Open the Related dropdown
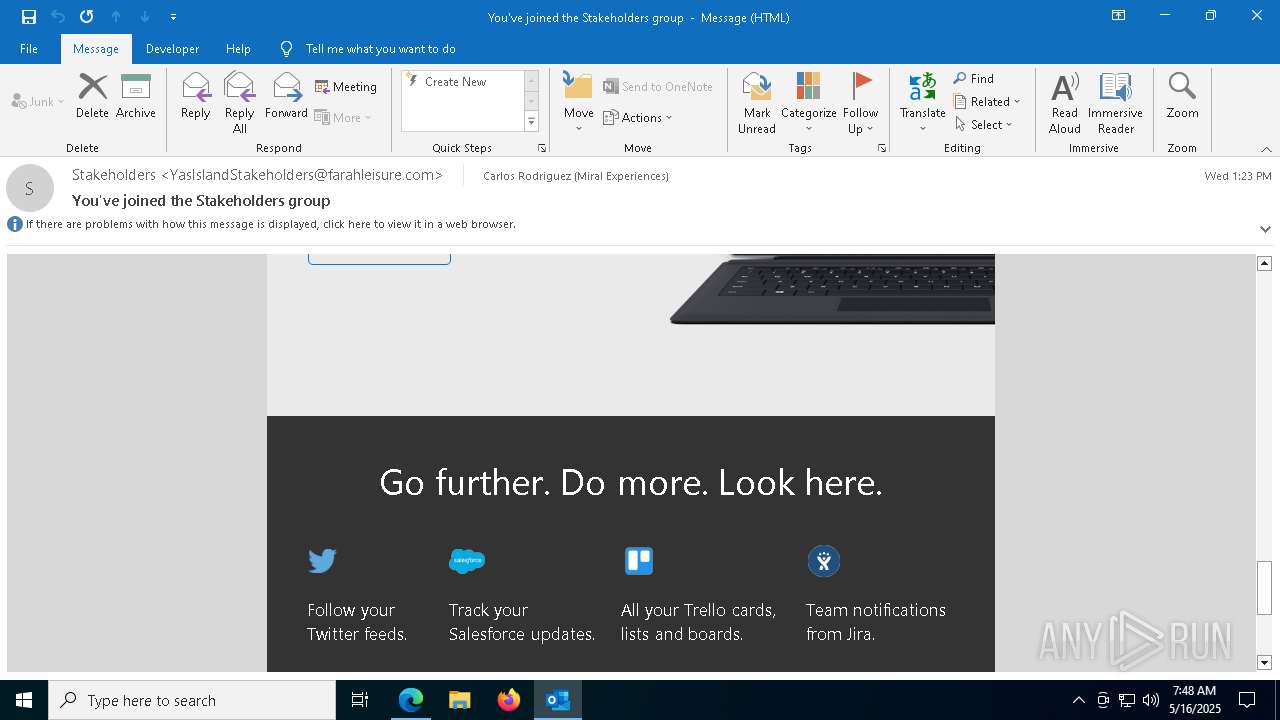 tap(987, 101)
